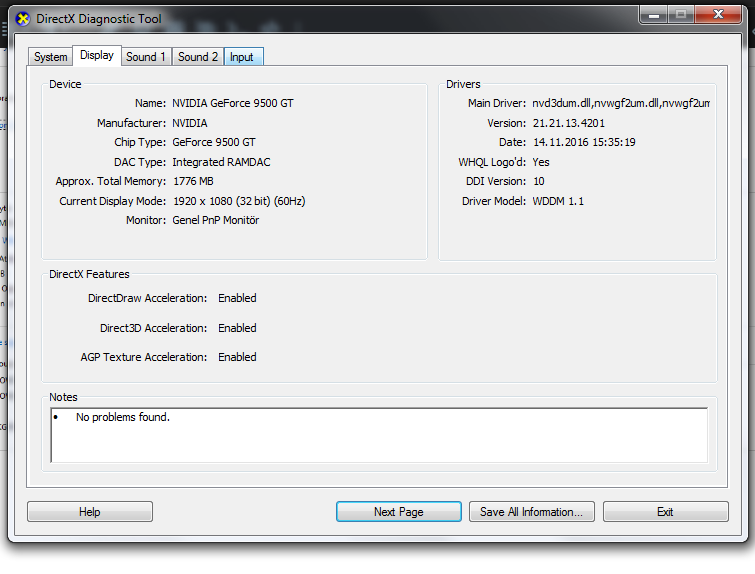This screenshot has height=574, width=755.
Task: Click total memory value '1776 MB'
Action: [x=194, y=181]
